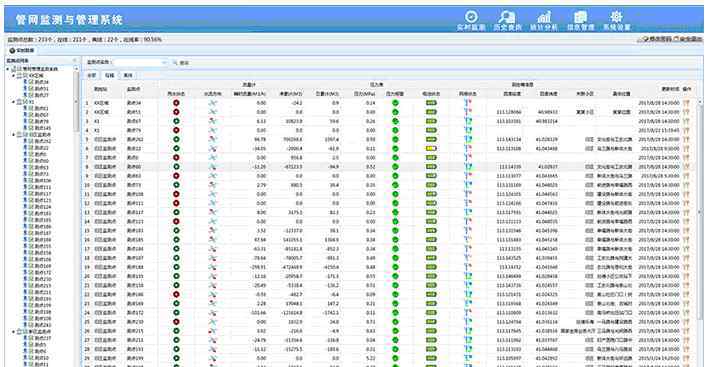This screenshot has height=367, width=707.
Task: Click the red water-use status icon in row 25
Action: pyautogui.click(x=176, y=322)
